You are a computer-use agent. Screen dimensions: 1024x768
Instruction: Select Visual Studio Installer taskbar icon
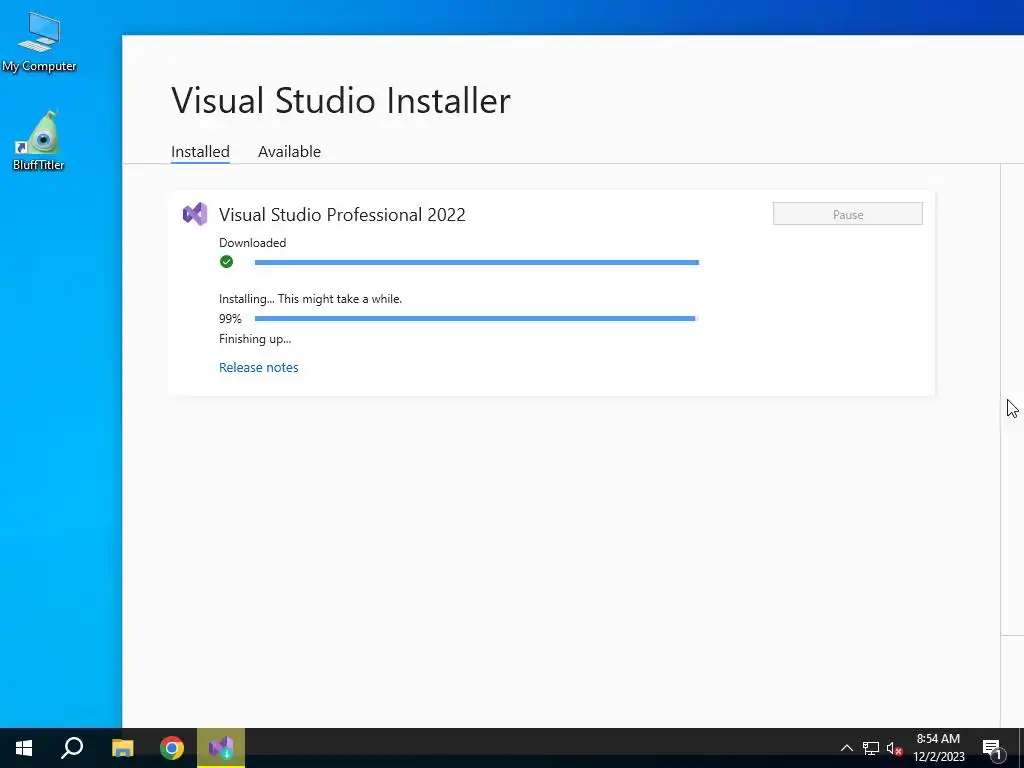point(221,748)
